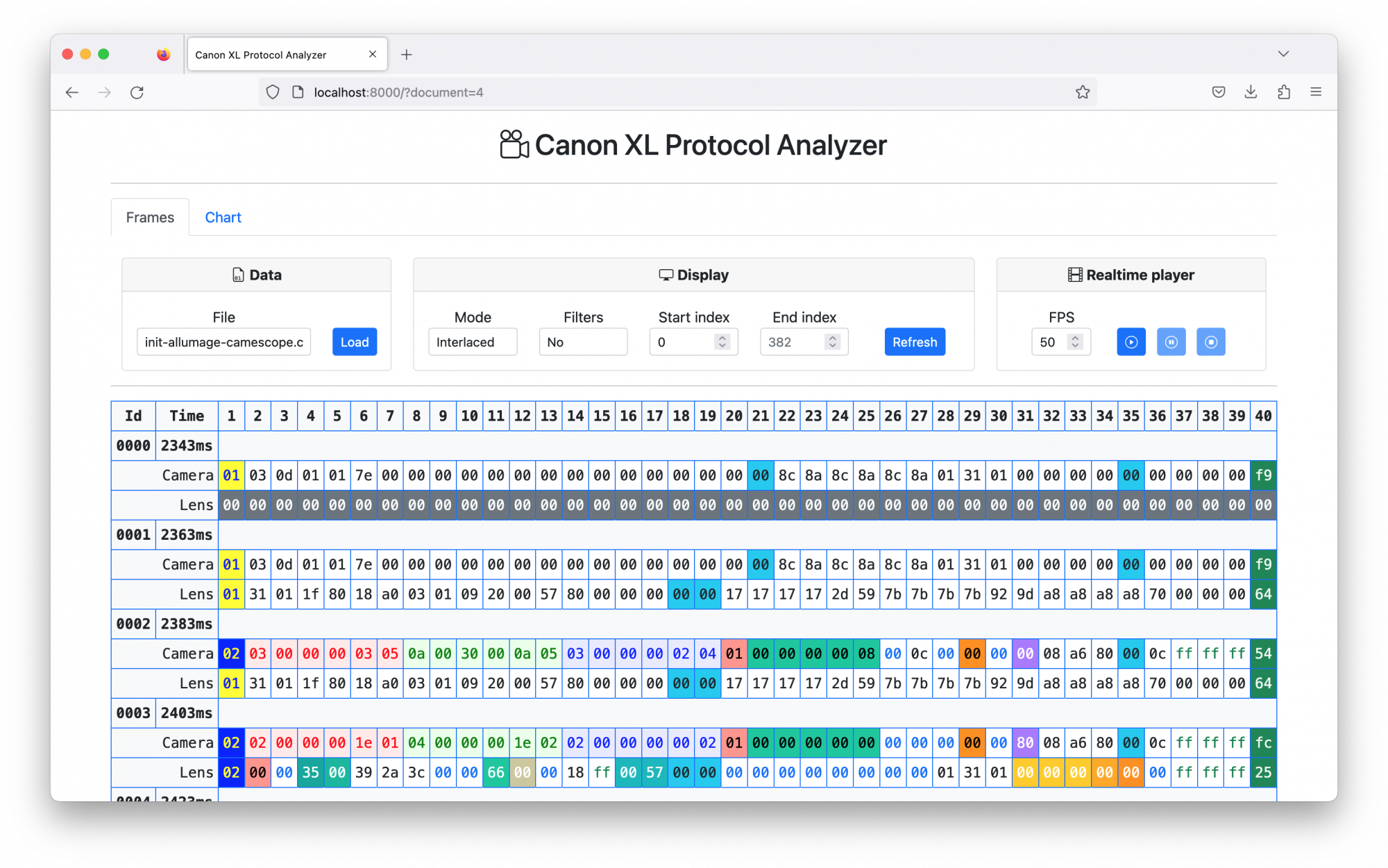Select the Frames tab
1388x868 pixels.
(150, 217)
